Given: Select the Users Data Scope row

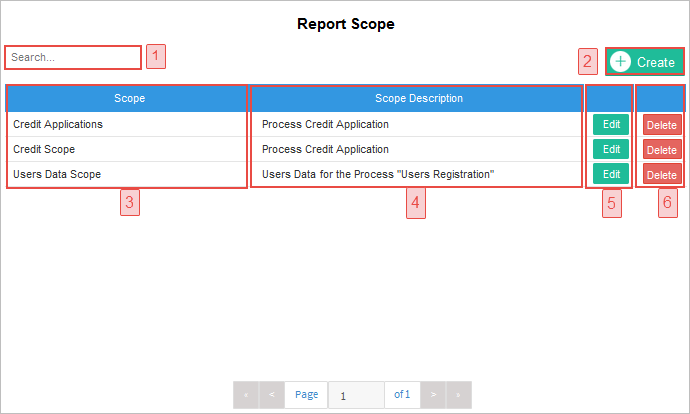Looking at the screenshot, I should (57, 174).
